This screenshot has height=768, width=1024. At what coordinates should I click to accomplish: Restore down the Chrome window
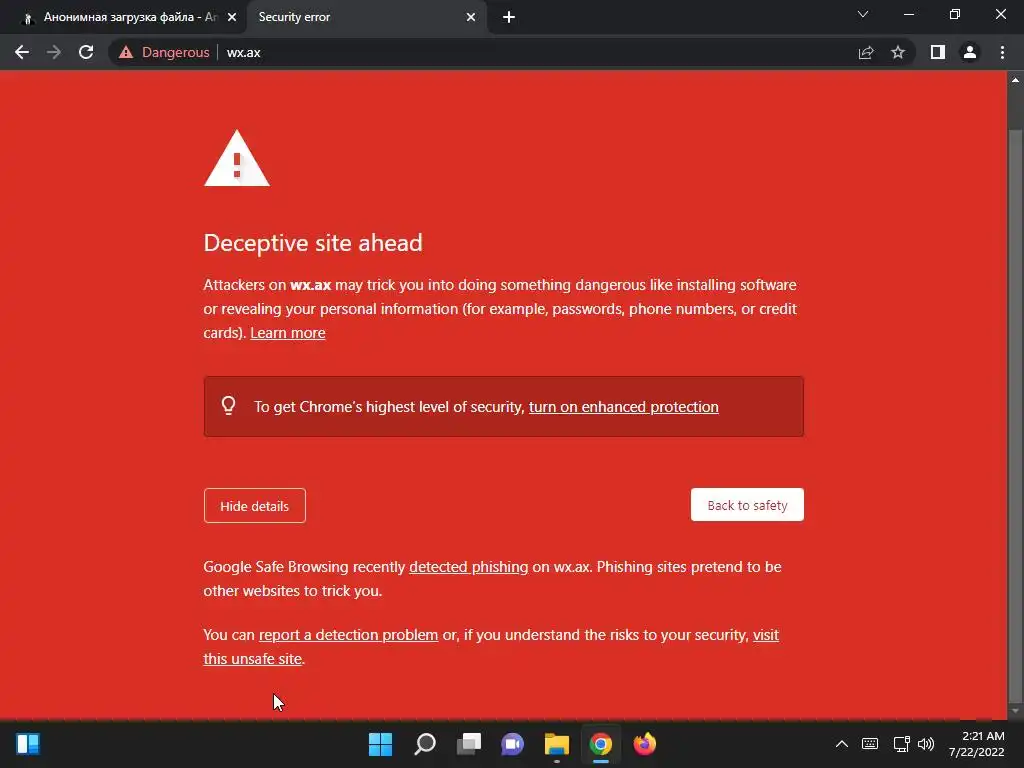coord(955,14)
